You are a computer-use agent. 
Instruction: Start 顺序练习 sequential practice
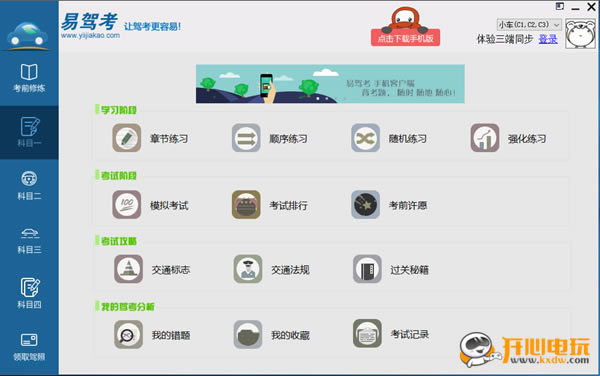pyautogui.click(x=246, y=138)
